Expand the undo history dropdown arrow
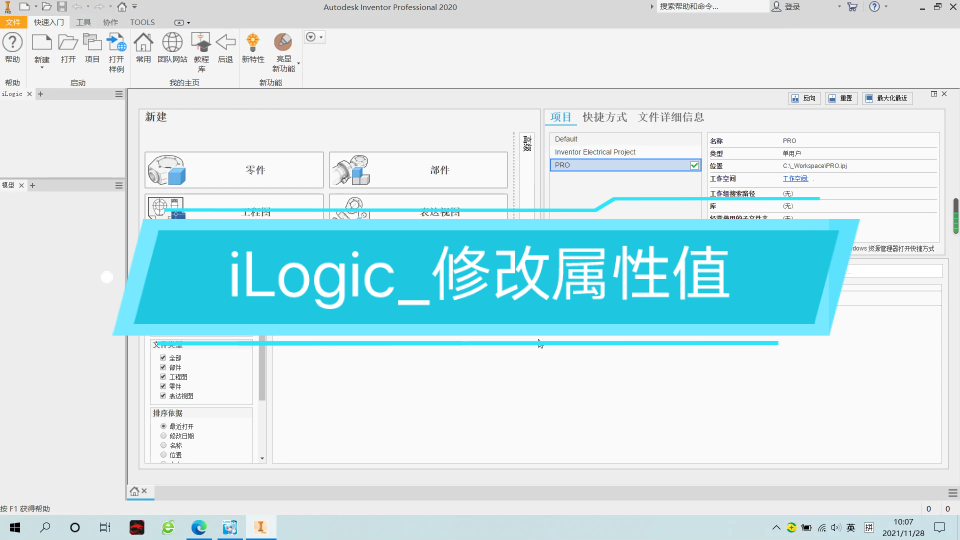Viewport: 960px width, 540px height. pyautogui.click(x=88, y=7)
